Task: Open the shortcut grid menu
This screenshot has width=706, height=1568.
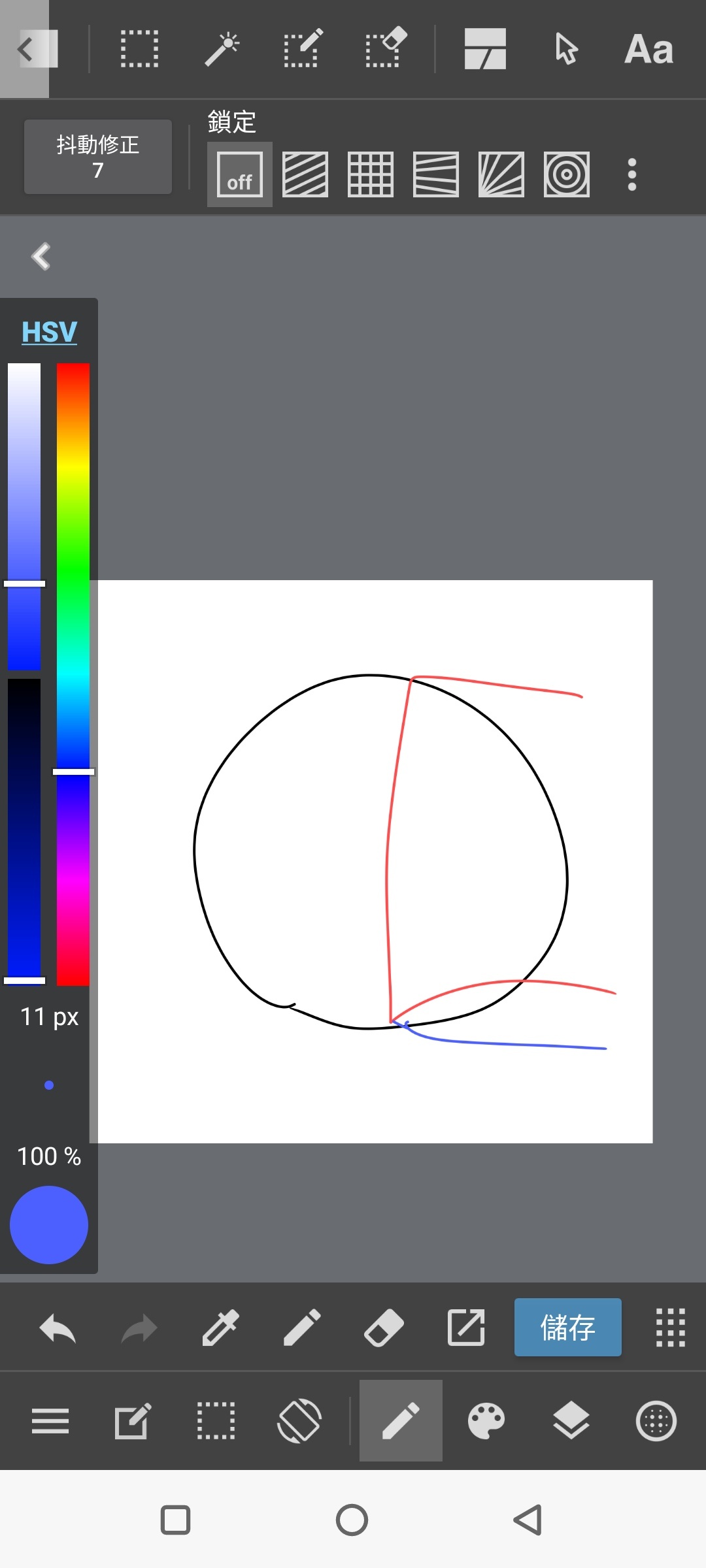Action: pyautogui.click(x=671, y=1328)
